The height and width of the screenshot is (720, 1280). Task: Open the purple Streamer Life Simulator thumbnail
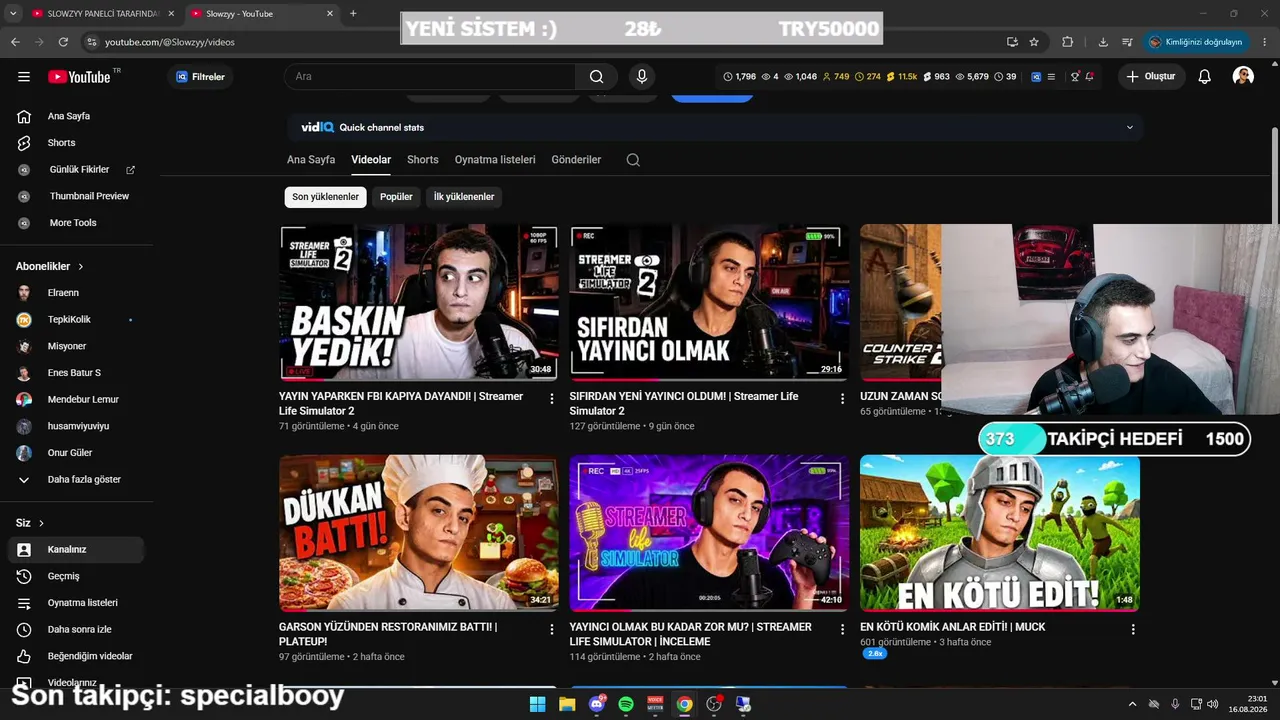pos(709,533)
